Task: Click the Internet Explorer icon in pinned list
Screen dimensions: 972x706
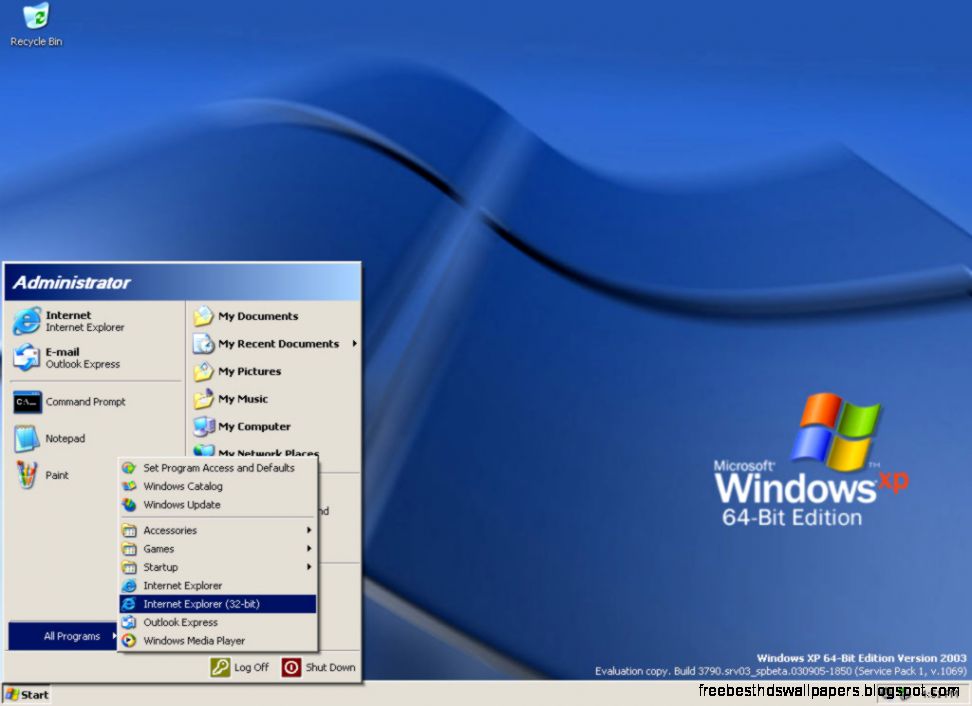Action: (26, 321)
